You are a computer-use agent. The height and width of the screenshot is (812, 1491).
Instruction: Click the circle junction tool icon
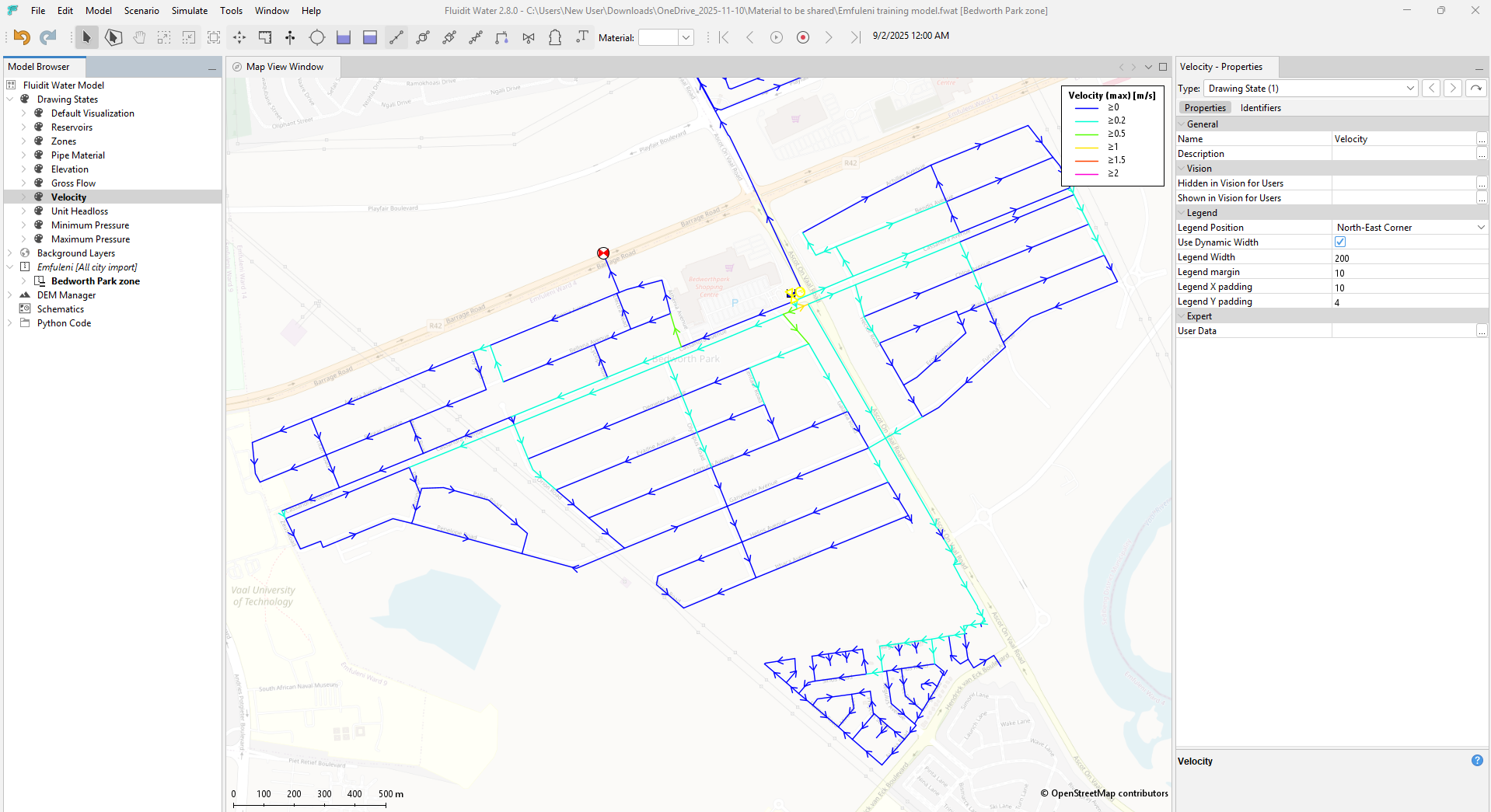coord(316,37)
